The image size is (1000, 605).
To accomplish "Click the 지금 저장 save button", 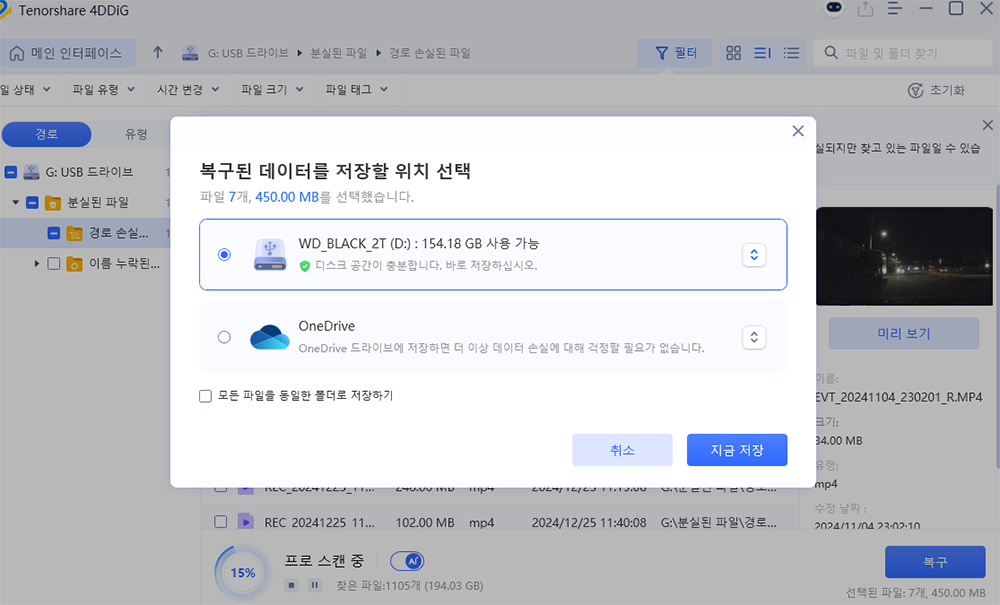I will 737,450.
